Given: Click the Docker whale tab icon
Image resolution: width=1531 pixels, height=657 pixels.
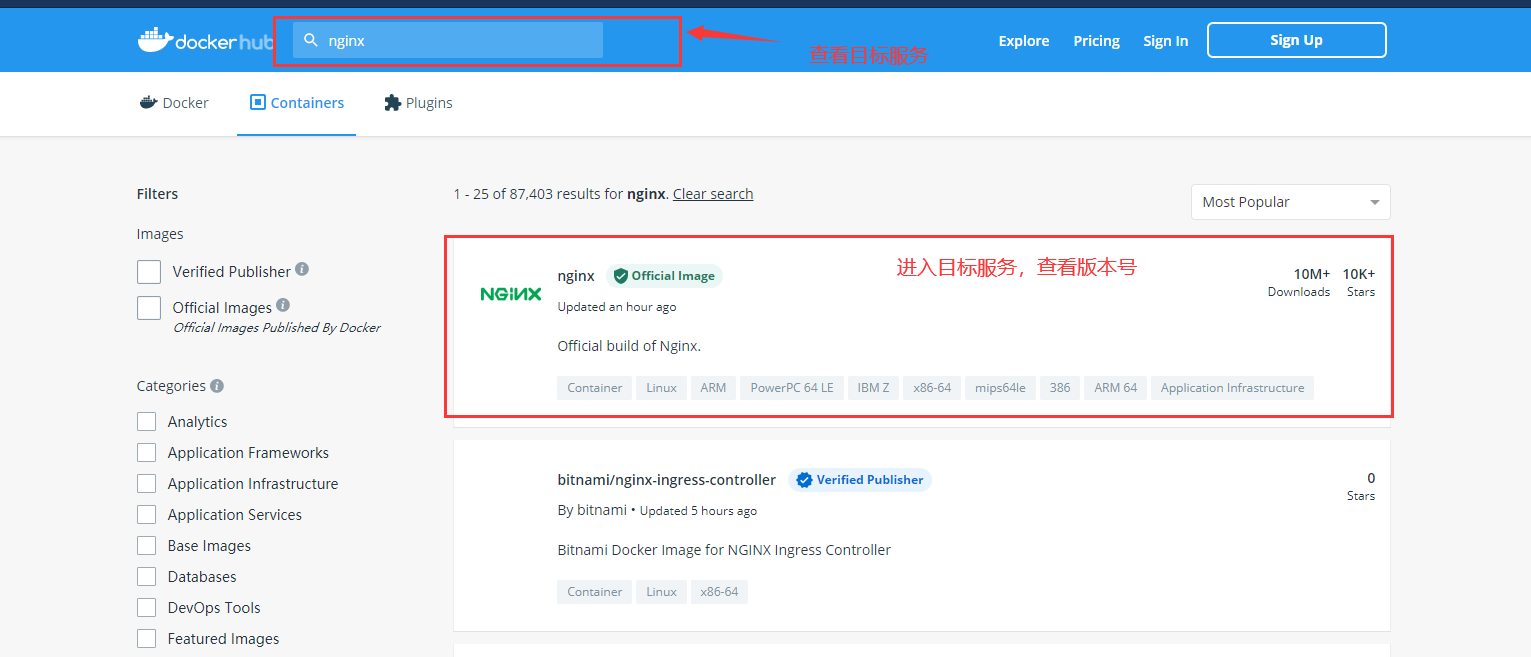Looking at the screenshot, I should [x=148, y=102].
